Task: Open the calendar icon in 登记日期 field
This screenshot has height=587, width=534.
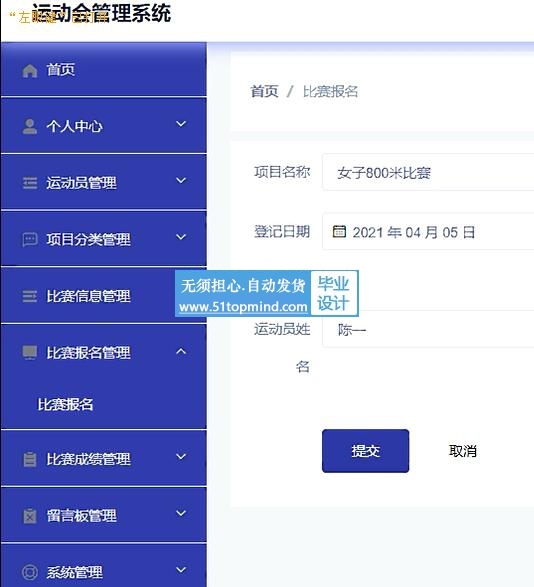Action: 339,231
